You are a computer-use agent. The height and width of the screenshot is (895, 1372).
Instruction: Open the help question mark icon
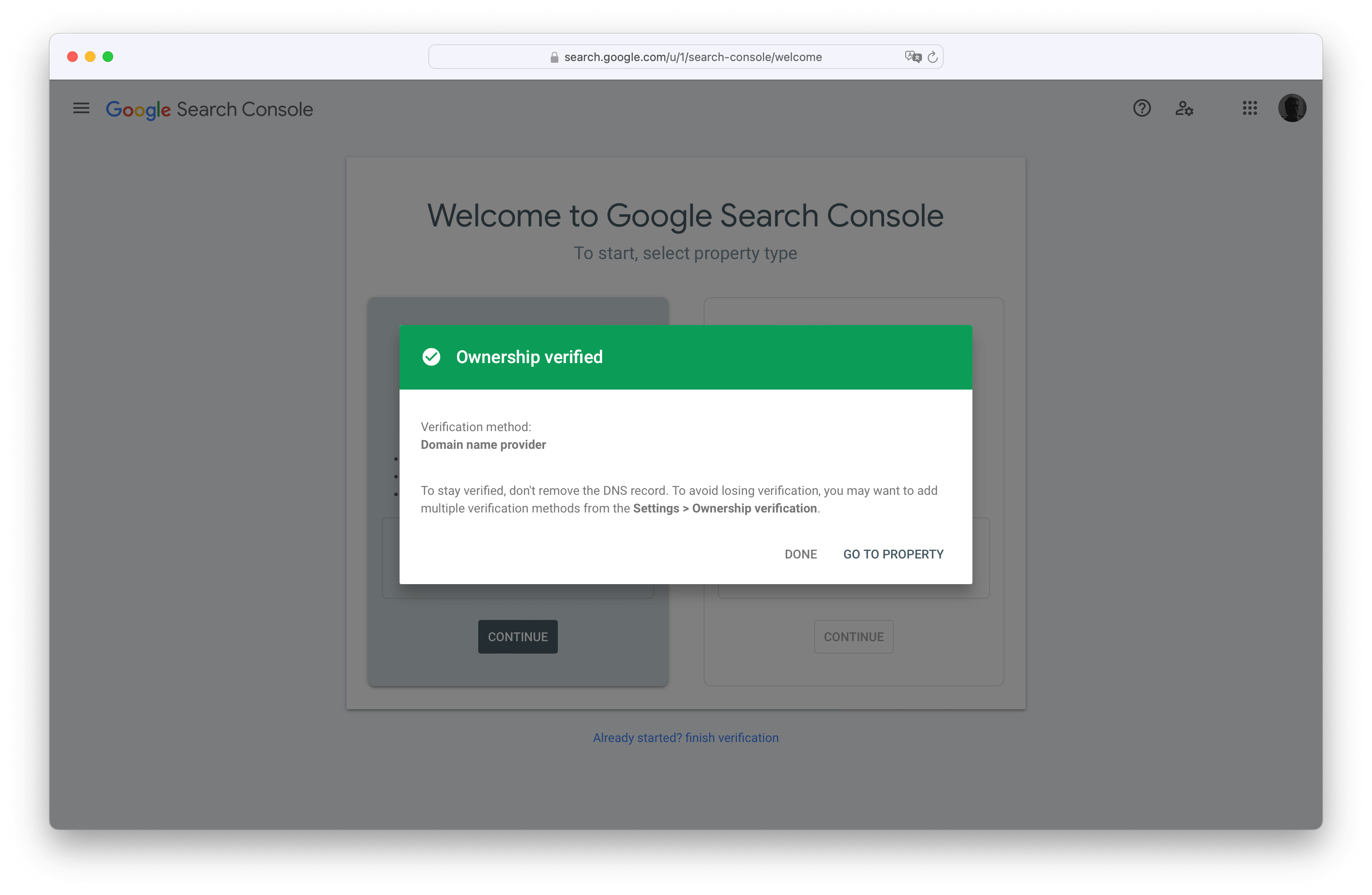coord(1141,108)
